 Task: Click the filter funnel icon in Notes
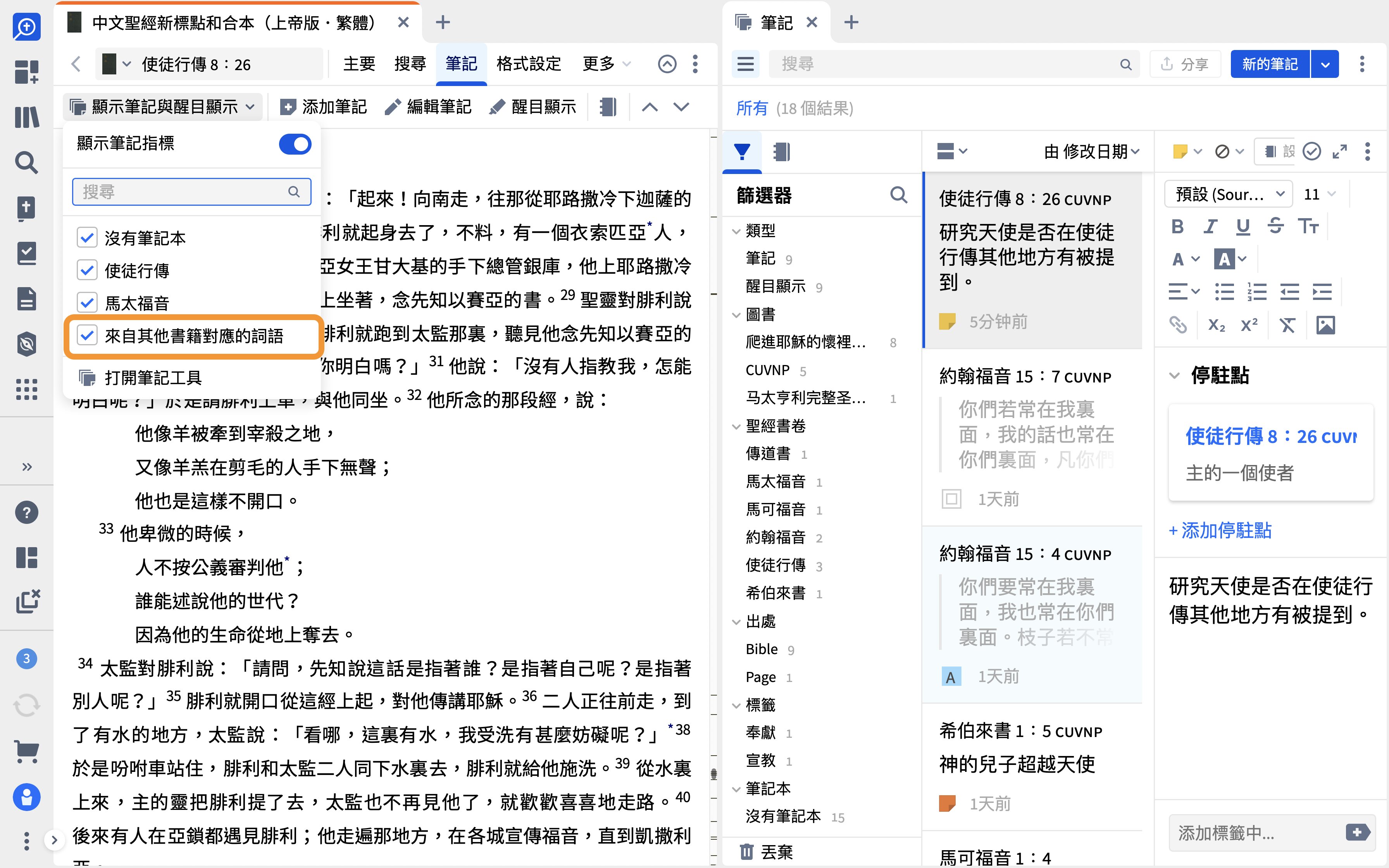click(741, 152)
